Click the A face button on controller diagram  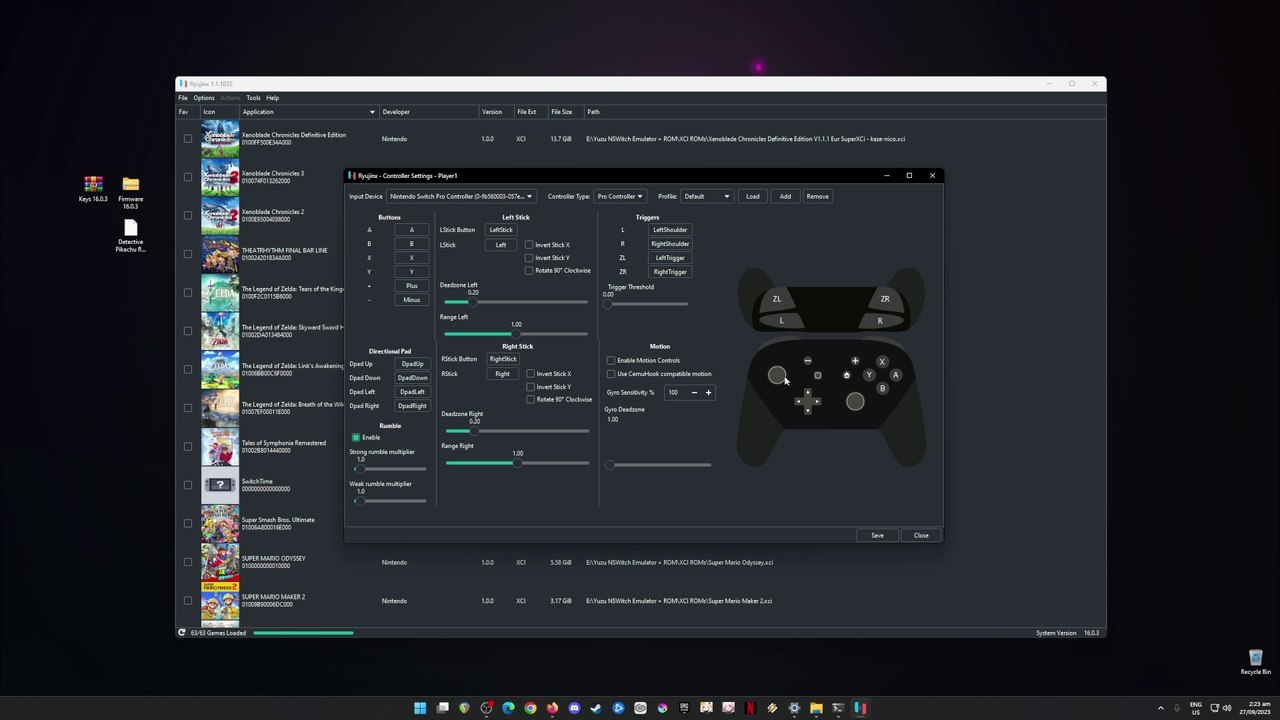[895, 375]
